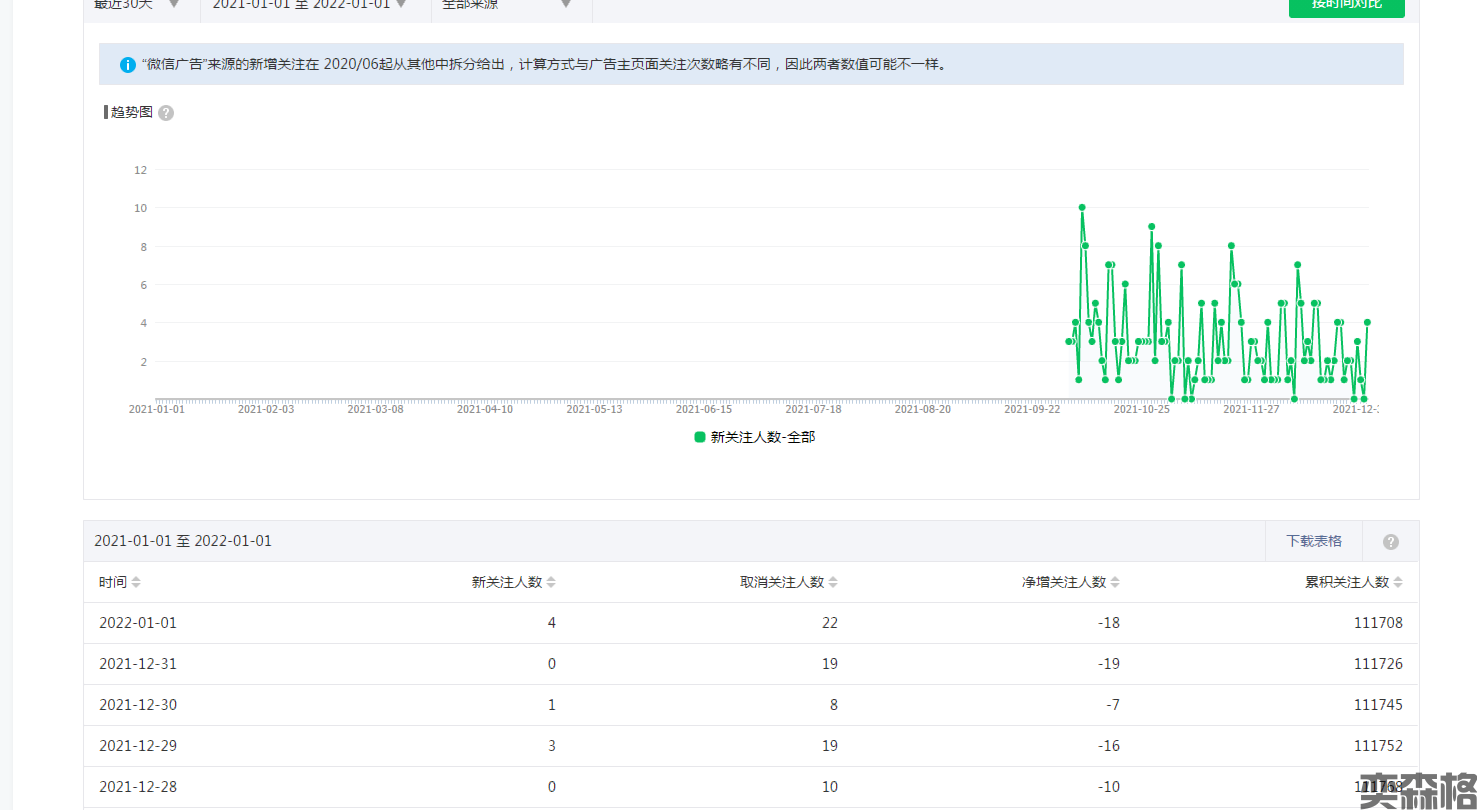Click the help icon beside 趋势图
Image resolution: width=1477 pixels, height=810 pixels.
point(166,113)
